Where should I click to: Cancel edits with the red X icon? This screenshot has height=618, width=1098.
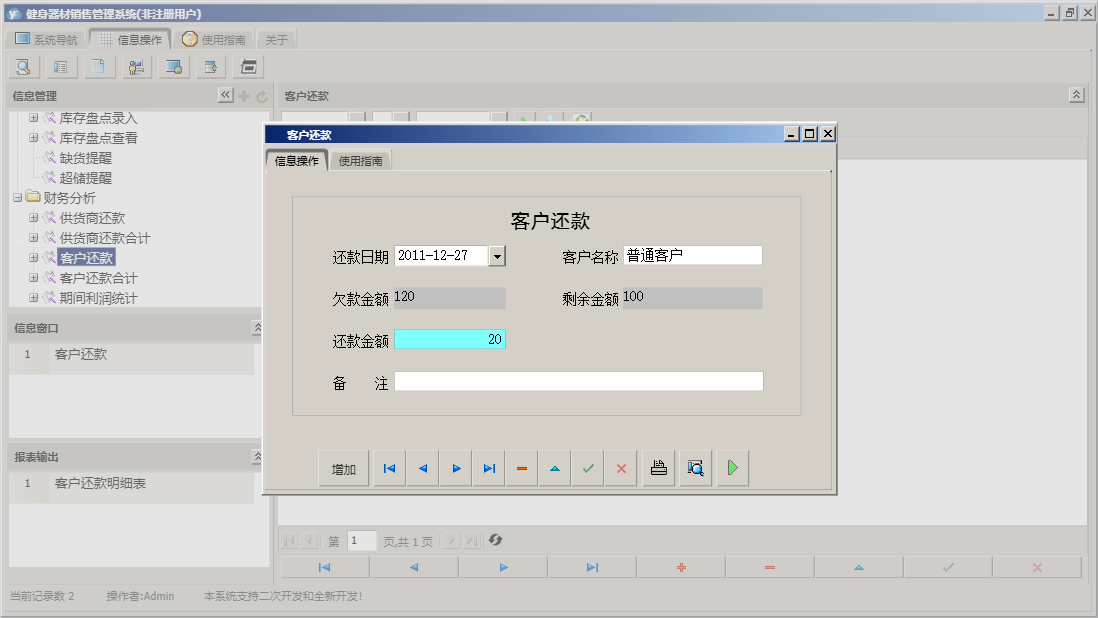click(621, 467)
